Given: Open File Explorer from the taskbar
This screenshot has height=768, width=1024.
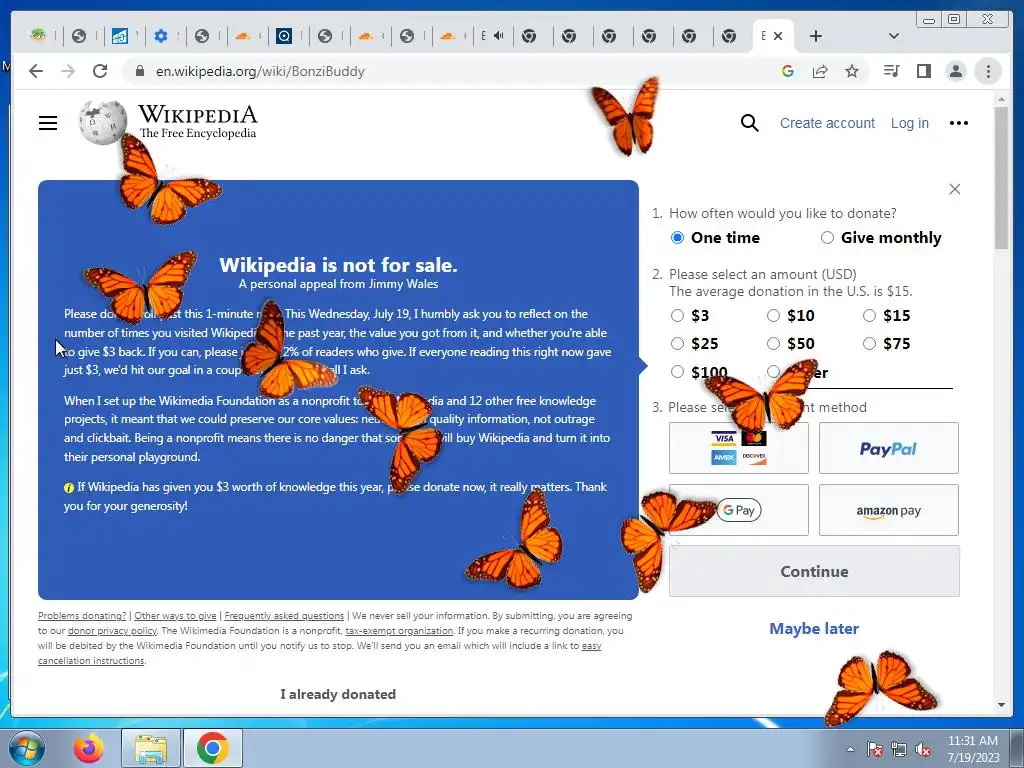Looking at the screenshot, I should pyautogui.click(x=151, y=748).
